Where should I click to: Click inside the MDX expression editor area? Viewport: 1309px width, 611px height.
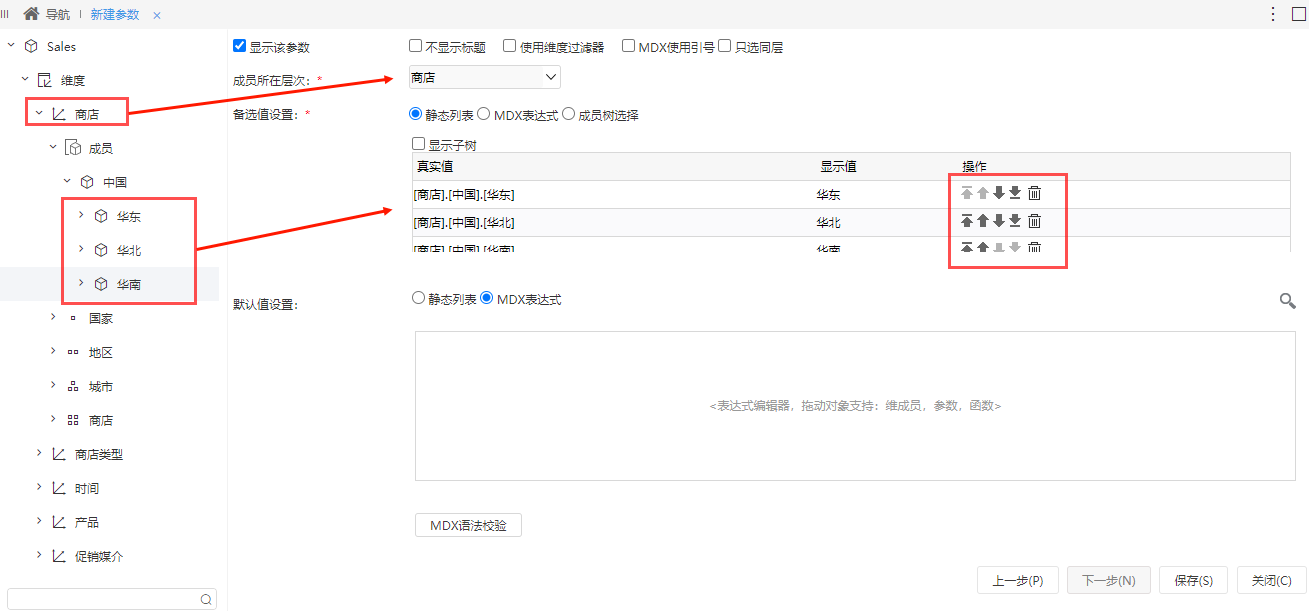click(855, 406)
